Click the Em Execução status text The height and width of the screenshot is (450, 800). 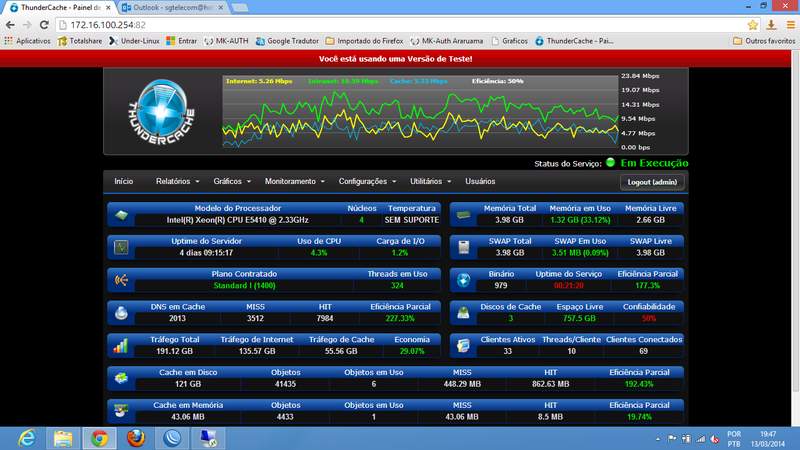(x=654, y=163)
